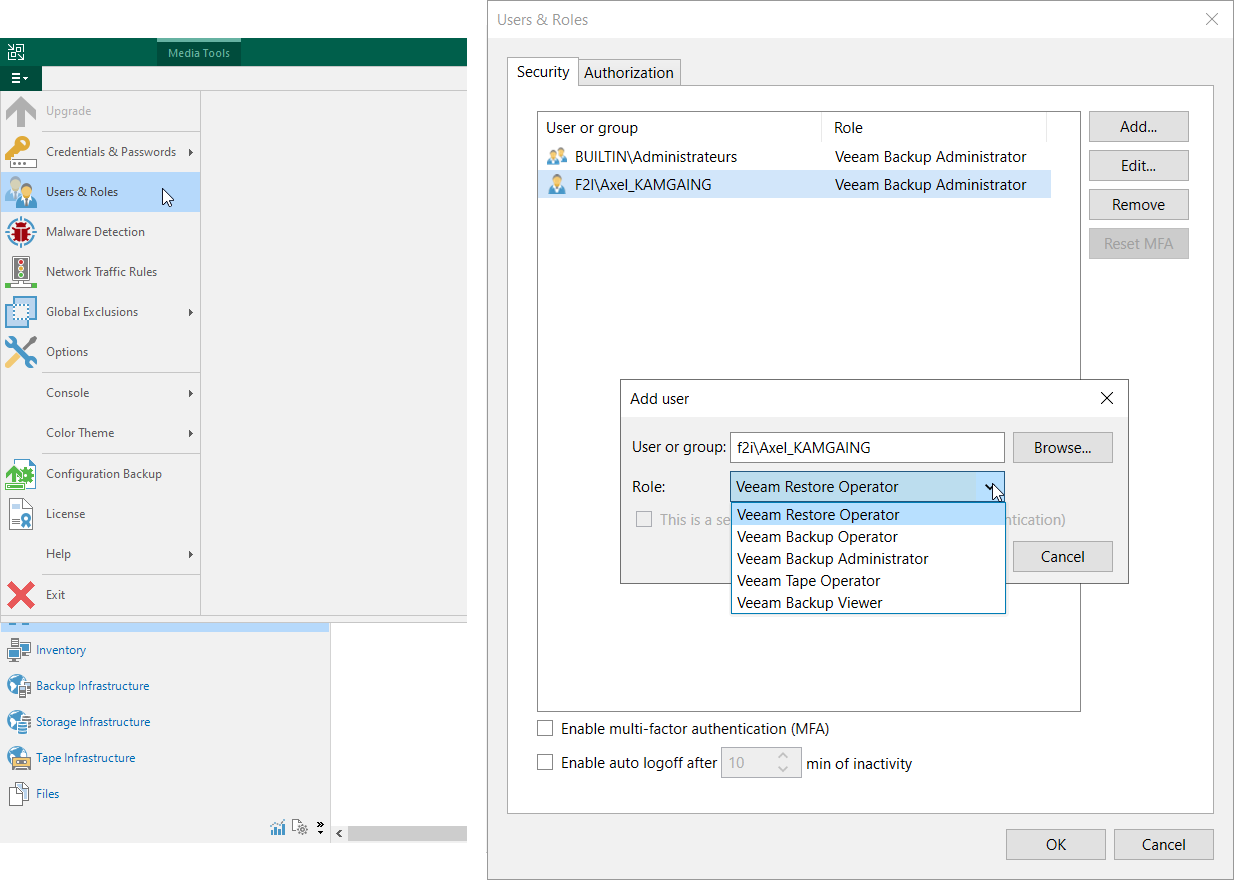Select Veeam Backup Administrator role option
The image size is (1234, 880).
[868, 559]
